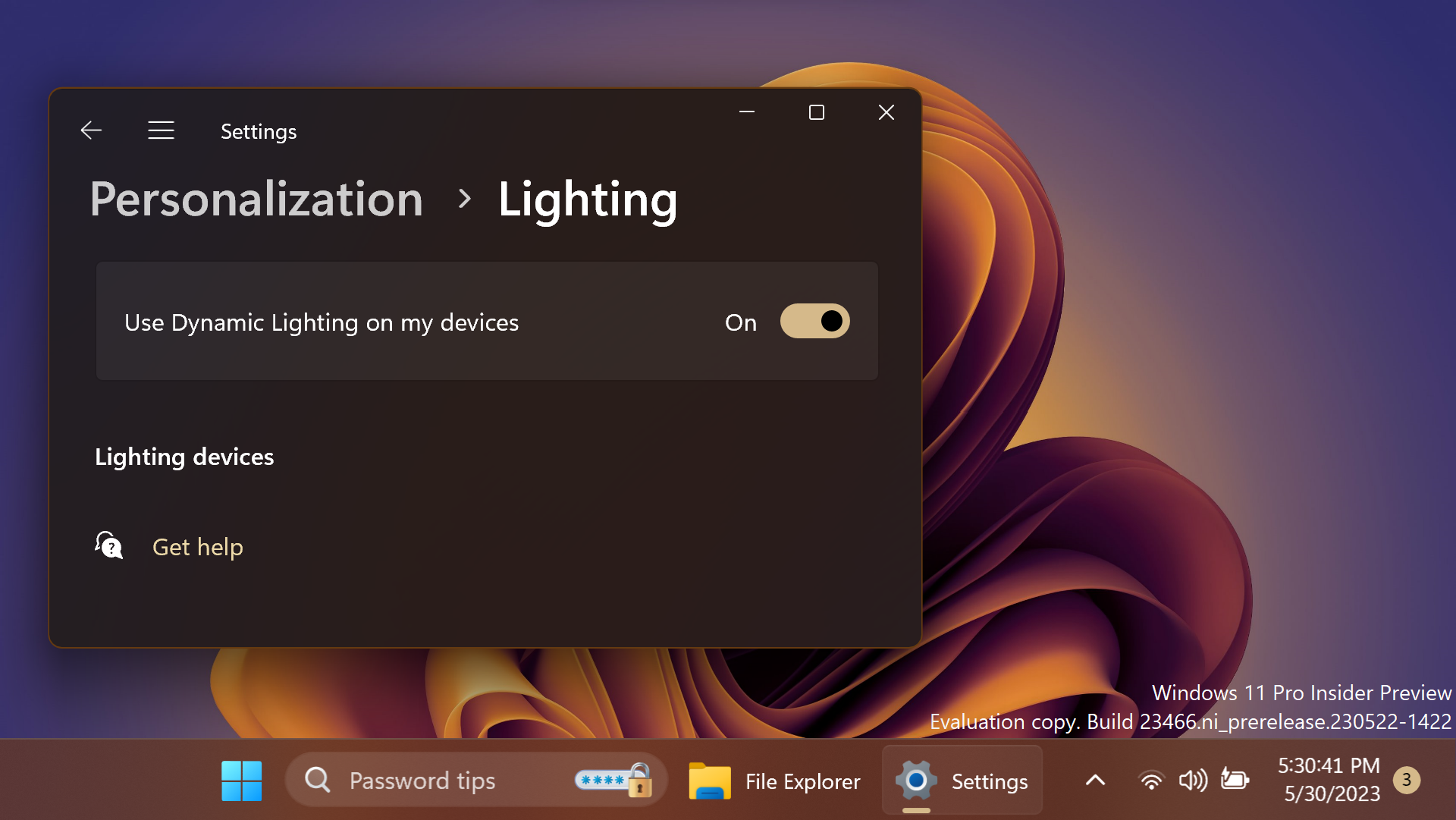Open the navigation menu in Settings
1456x820 pixels.
point(161,130)
